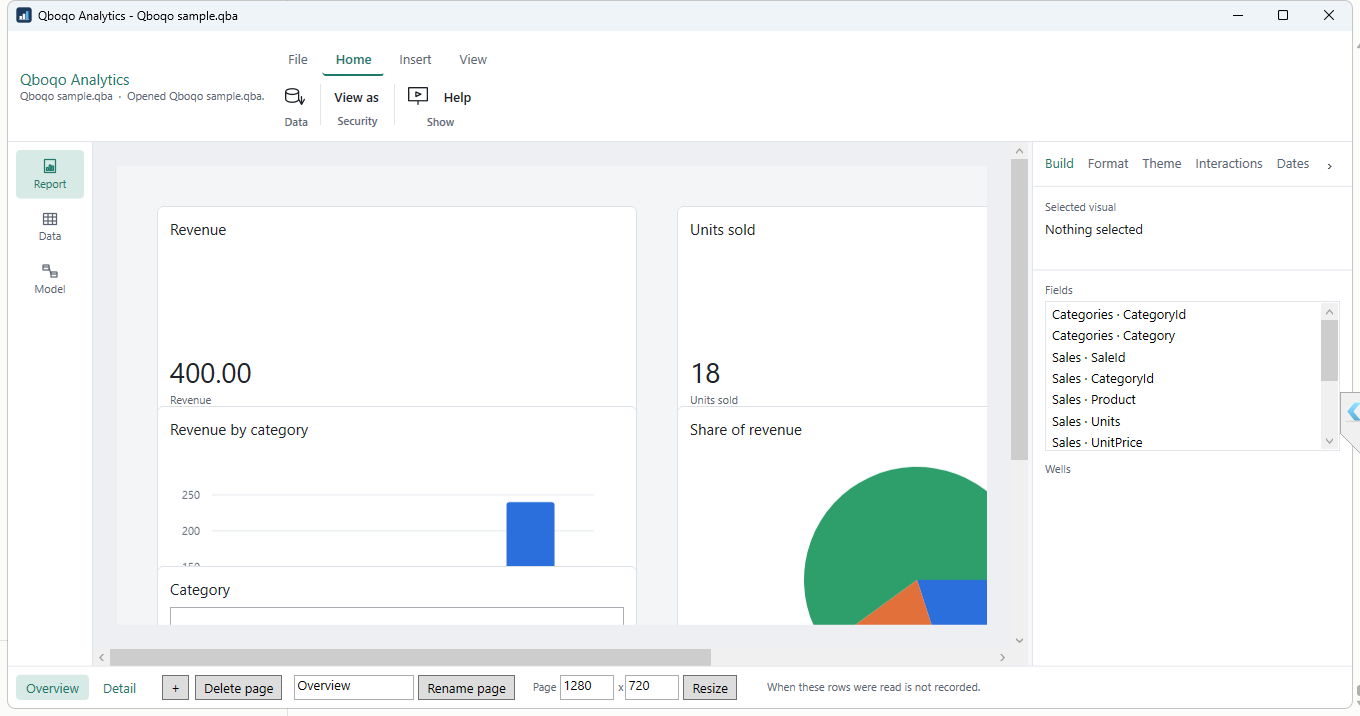Select Sales · UnitPrice field
Image resolution: width=1360 pixels, height=716 pixels.
point(1183,442)
